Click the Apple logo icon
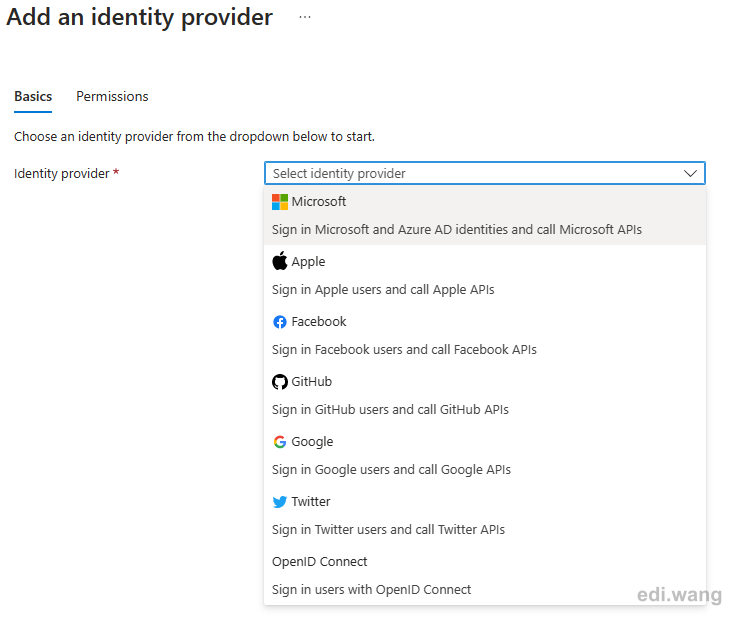Image resolution: width=738 pixels, height=621 pixels. pos(280,261)
